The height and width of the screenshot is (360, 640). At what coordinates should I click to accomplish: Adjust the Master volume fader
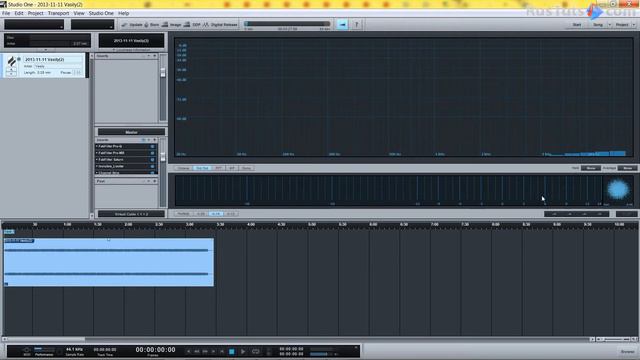pos(163,156)
